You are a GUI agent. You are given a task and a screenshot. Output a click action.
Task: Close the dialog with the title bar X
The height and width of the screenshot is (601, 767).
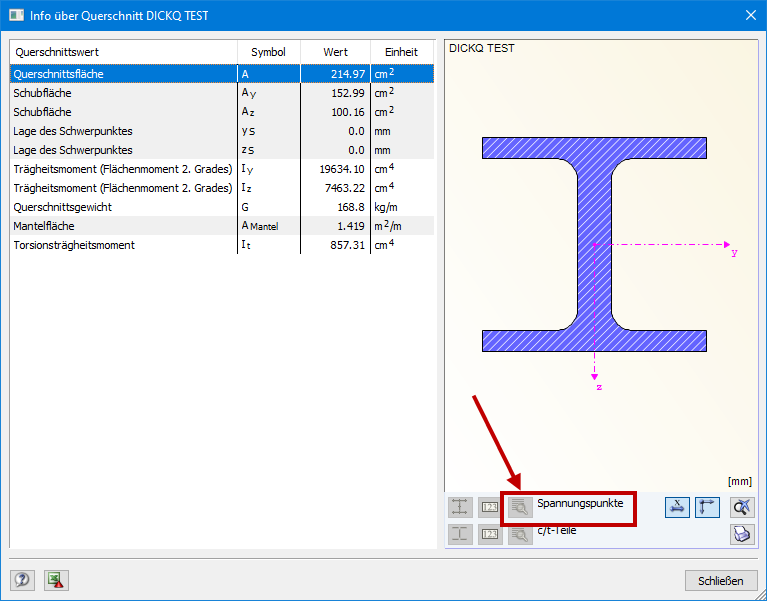coord(751,16)
